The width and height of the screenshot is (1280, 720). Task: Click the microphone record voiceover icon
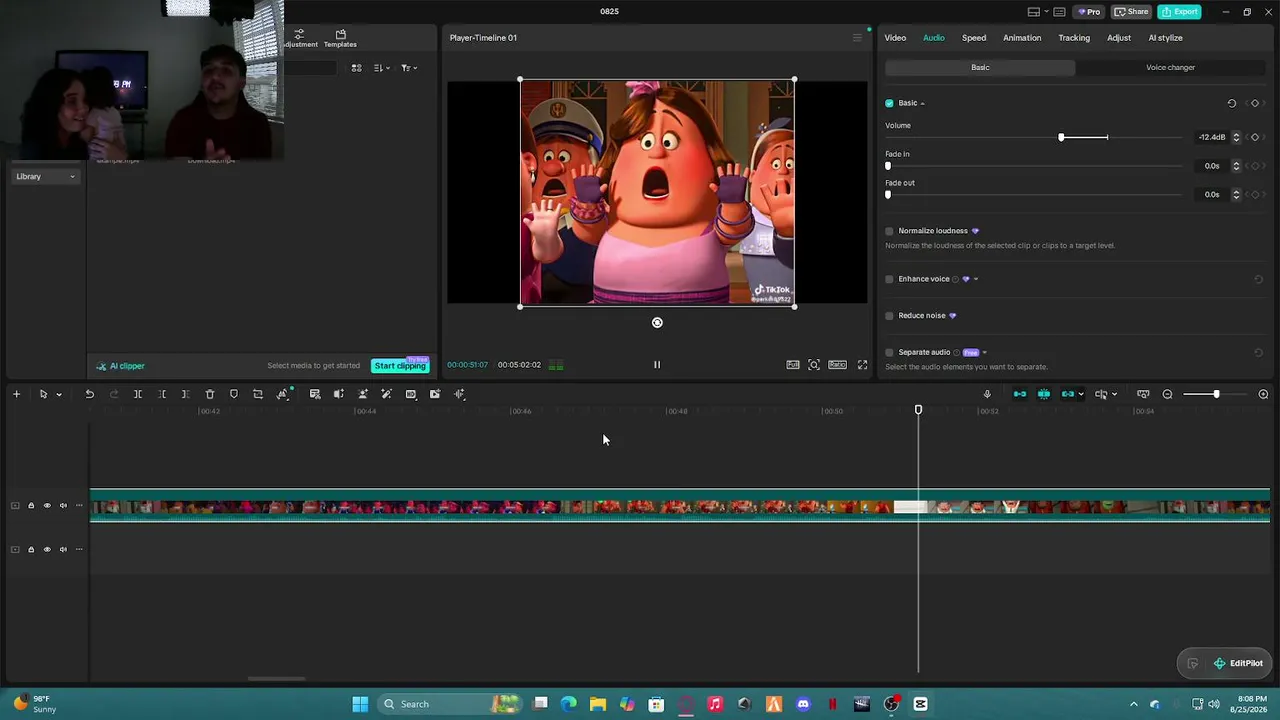[987, 394]
